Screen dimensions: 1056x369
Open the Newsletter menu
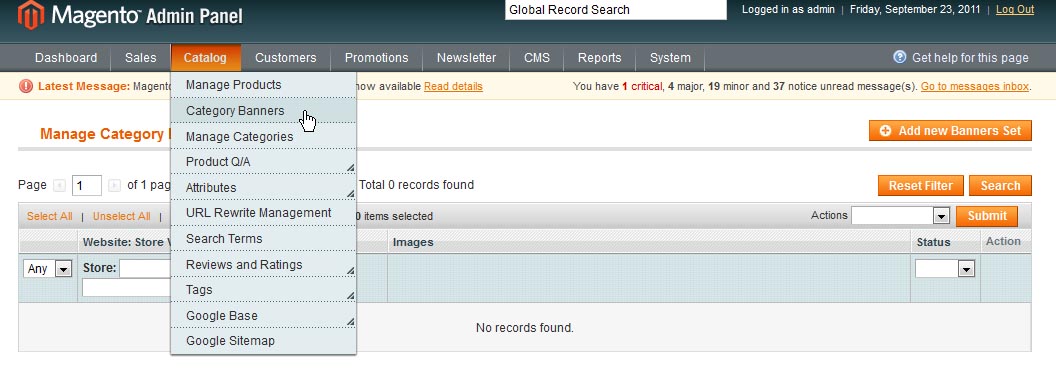(466, 58)
